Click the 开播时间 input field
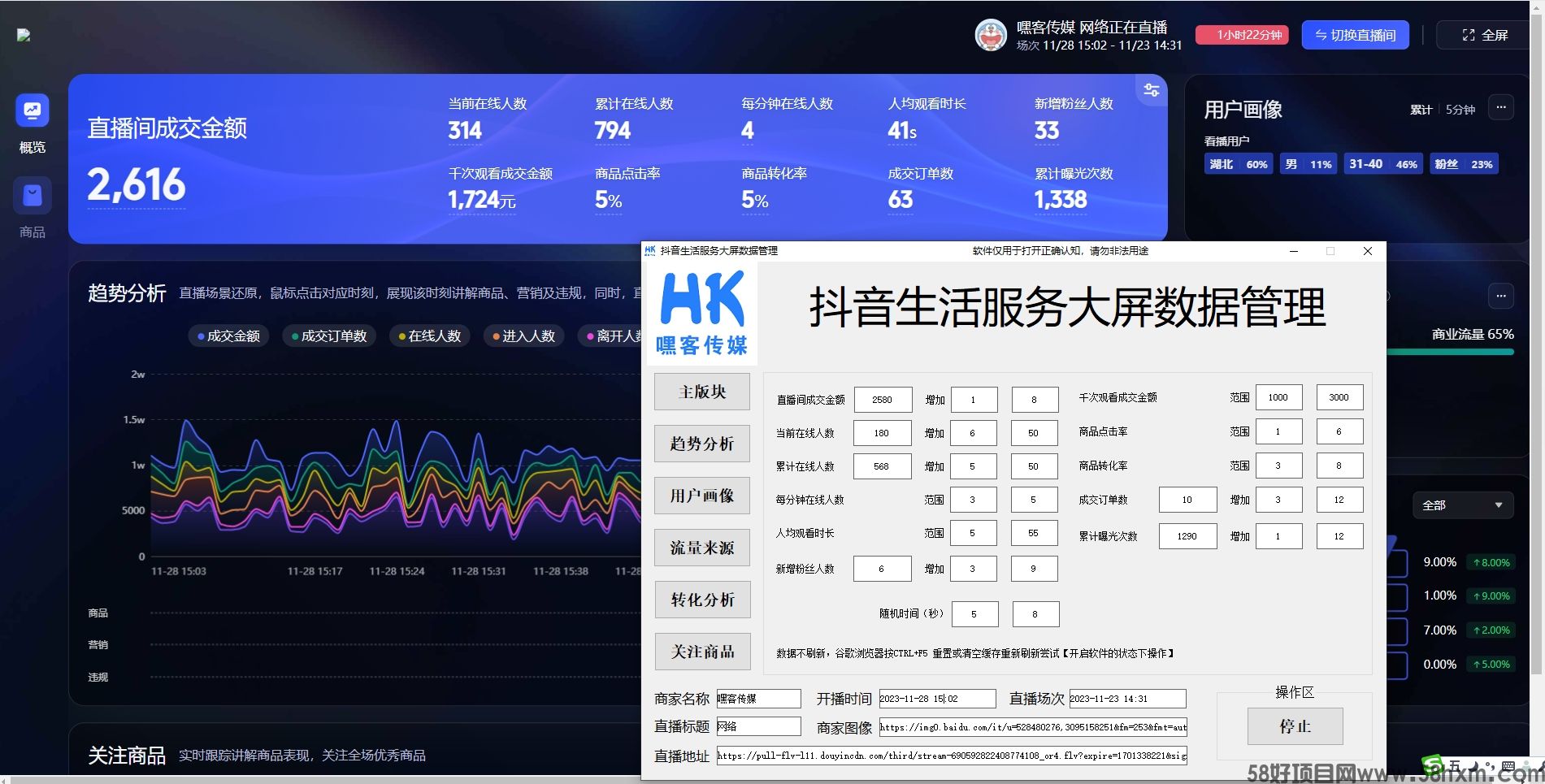 pyautogui.click(x=937, y=699)
